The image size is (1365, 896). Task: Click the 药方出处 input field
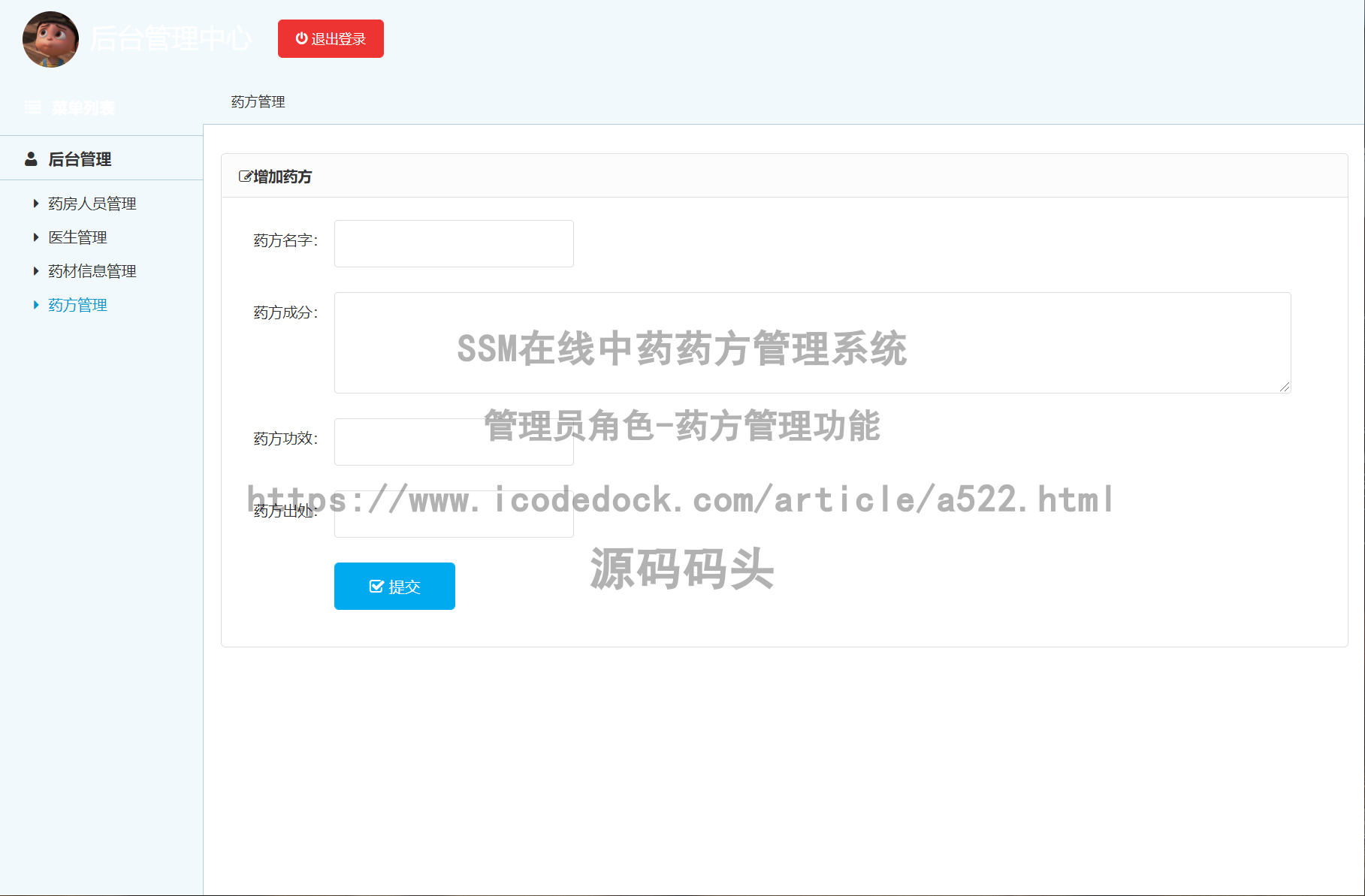[x=453, y=511]
